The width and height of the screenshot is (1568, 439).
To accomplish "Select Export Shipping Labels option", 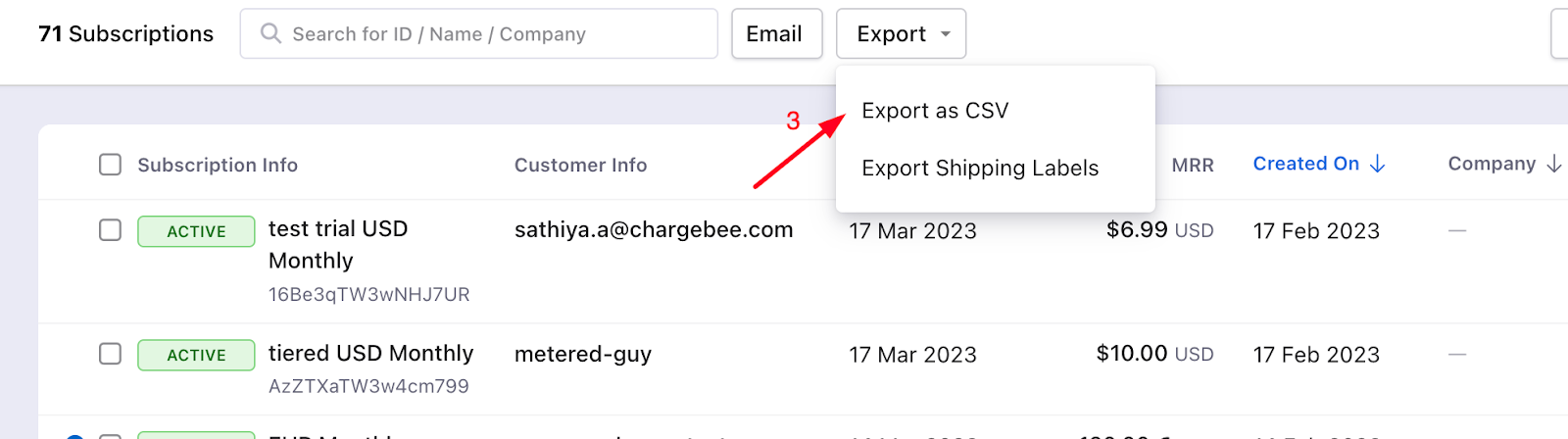I will (980, 169).
